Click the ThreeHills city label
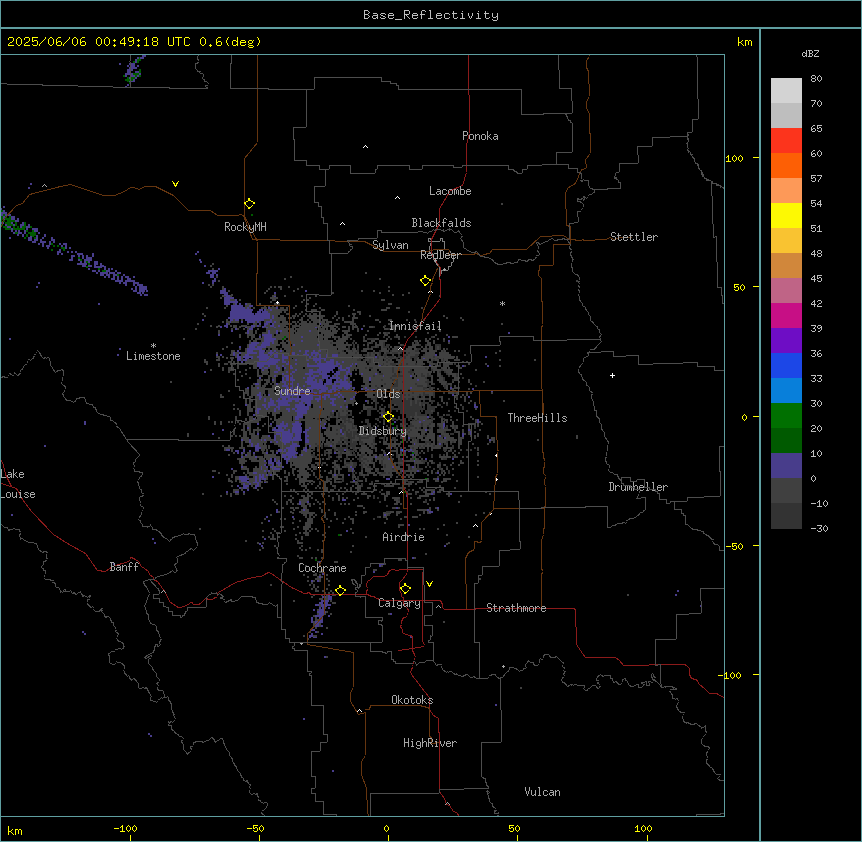The width and height of the screenshot is (862, 842). tap(537, 418)
